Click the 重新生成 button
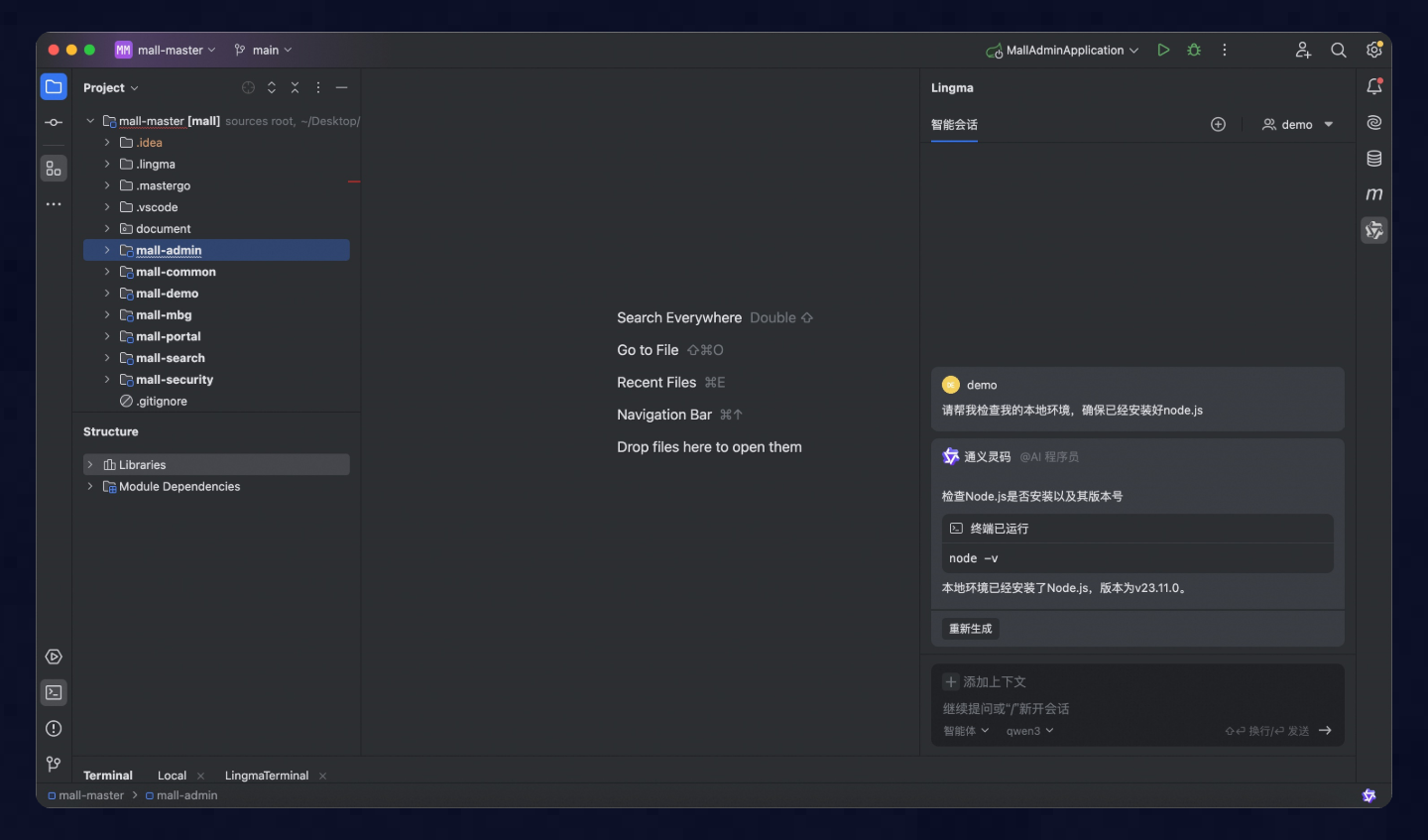 point(969,628)
